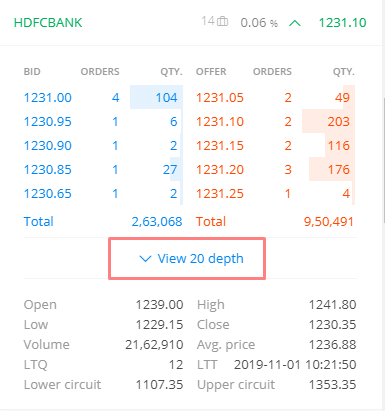Click the total offer quantity 9,50,491

tap(328, 222)
